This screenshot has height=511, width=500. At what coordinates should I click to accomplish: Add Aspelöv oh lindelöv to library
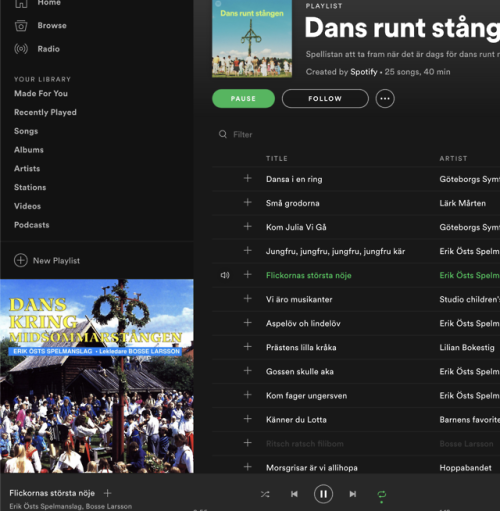click(248, 323)
